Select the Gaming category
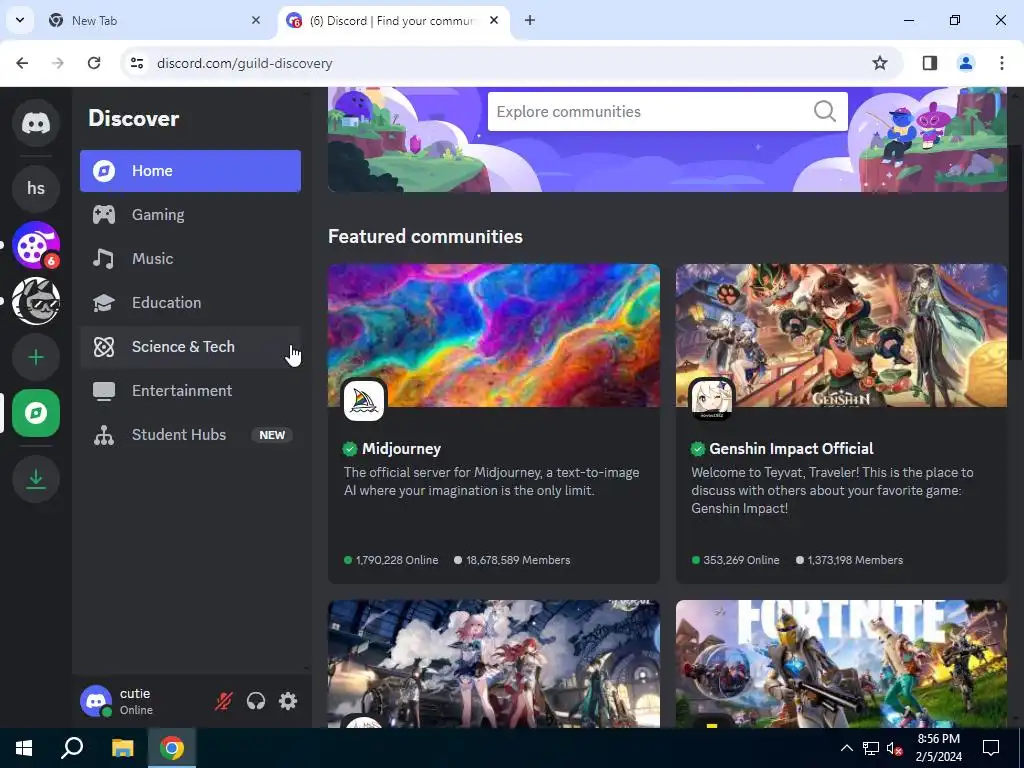 pos(191,215)
